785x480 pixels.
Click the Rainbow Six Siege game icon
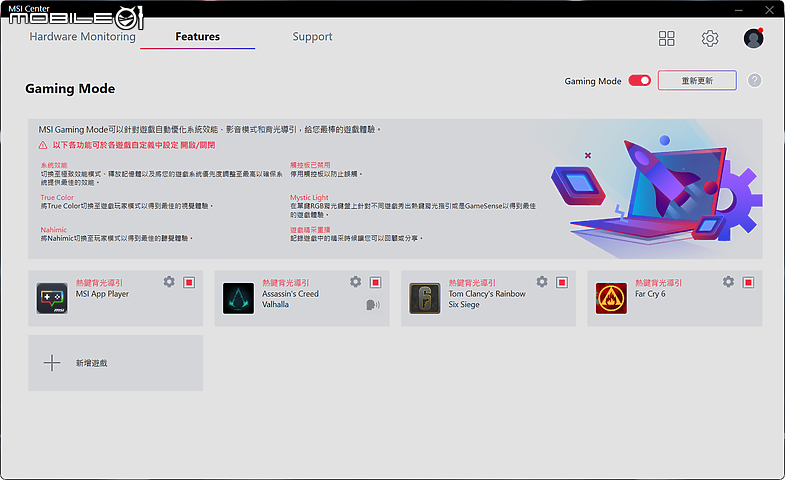pyautogui.click(x=425, y=298)
